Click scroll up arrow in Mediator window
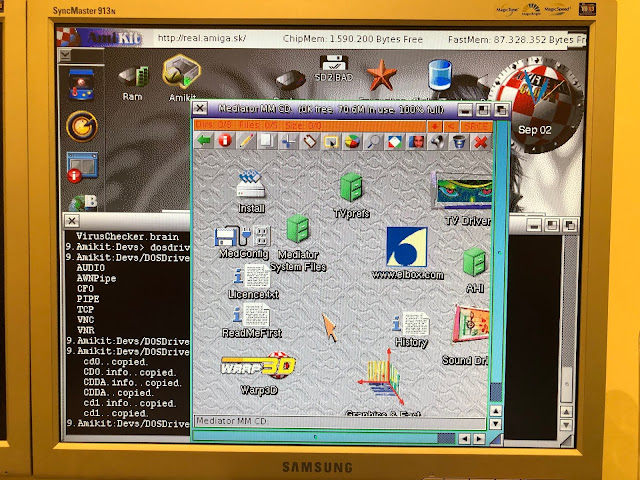The width and height of the screenshot is (640, 480). (495, 411)
